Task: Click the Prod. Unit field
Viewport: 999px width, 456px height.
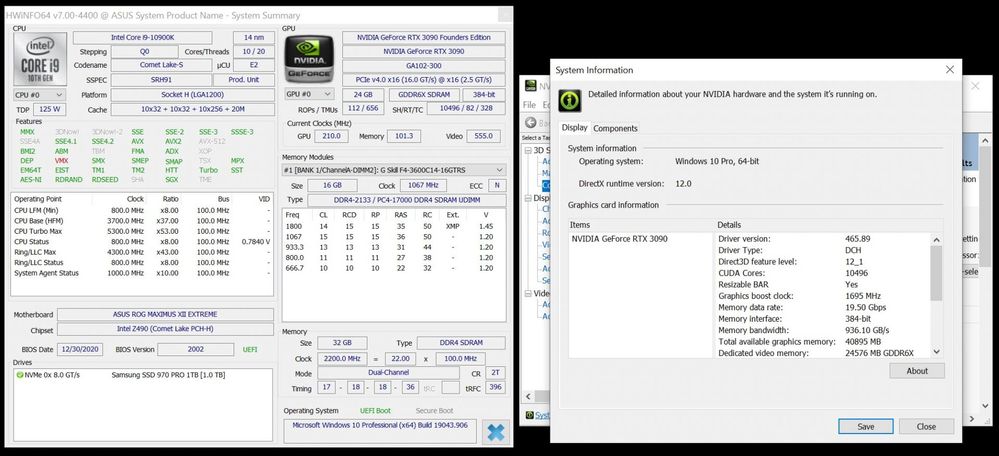Action: [243, 80]
